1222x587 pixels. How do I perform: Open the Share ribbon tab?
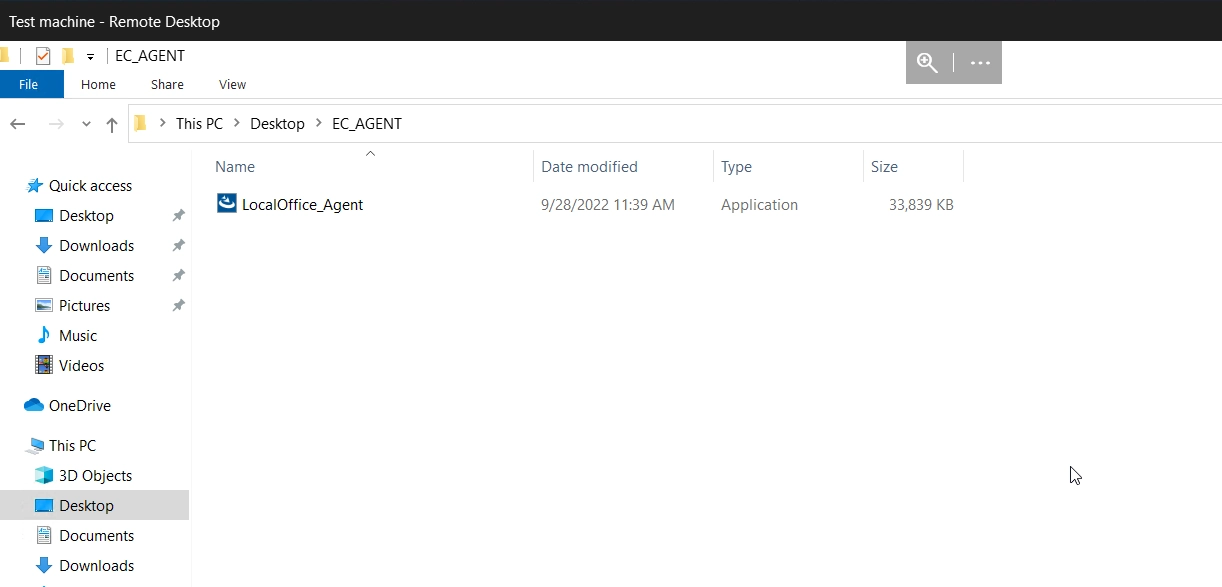167,84
